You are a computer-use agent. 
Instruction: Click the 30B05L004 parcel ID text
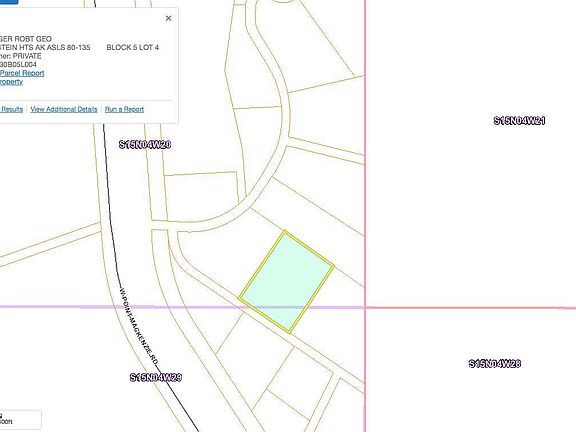(18, 65)
